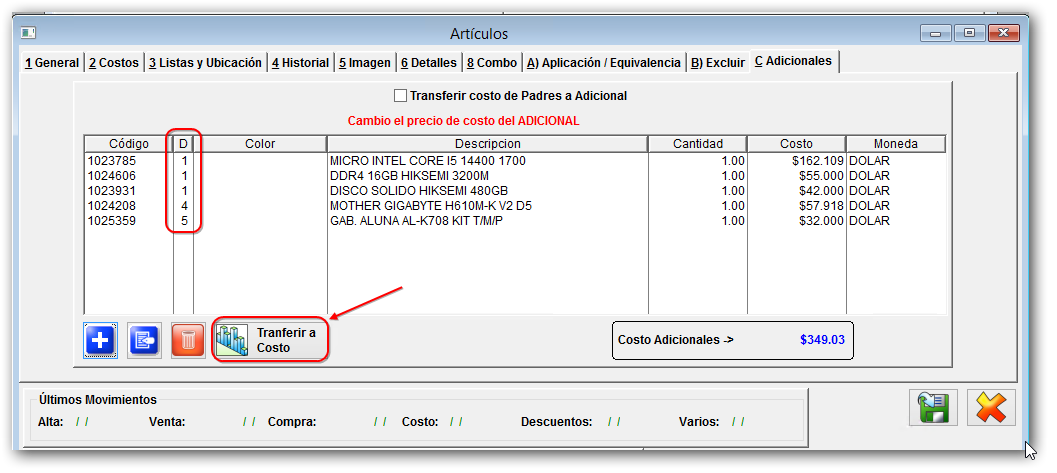Open the 3 Listas y Ubicación tab
Viewport: 1057px width, 473px height.
(x=206, y=63)
